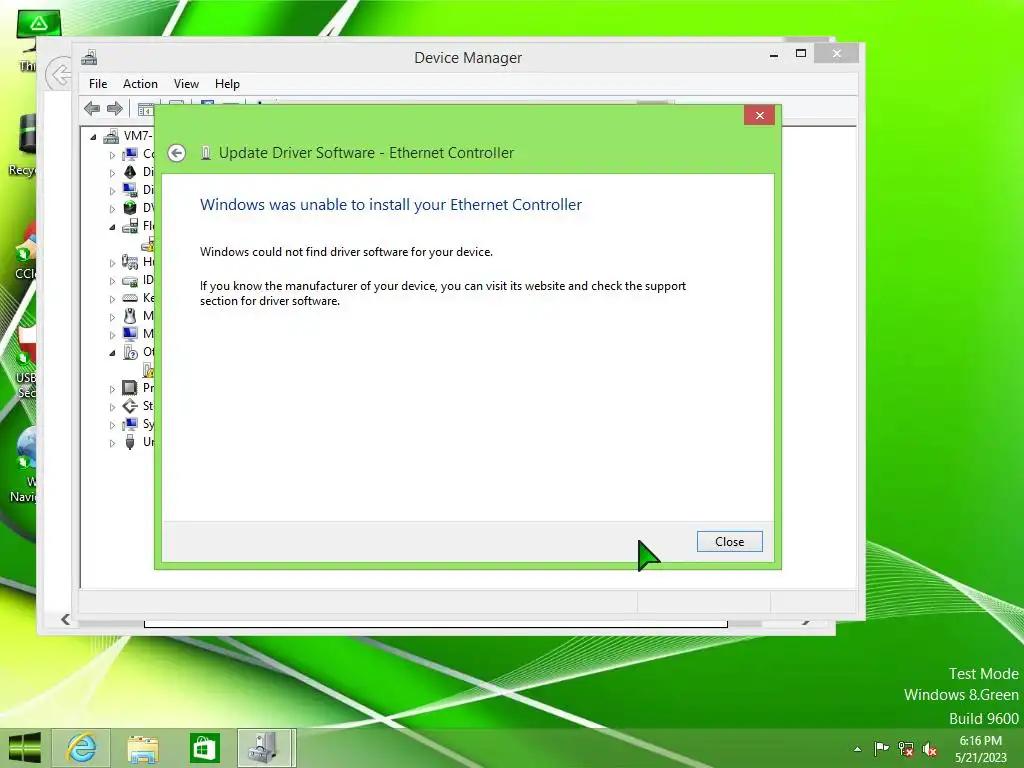The height and width of the screenshot is (768, 1024).
Task: Expand the Keyboards node triangle
Action: click(112, 299)
